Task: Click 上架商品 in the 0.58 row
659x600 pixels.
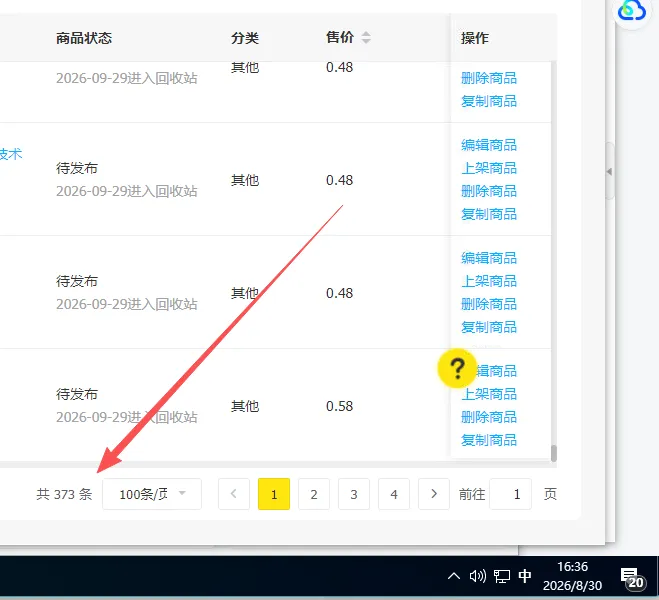Action: click(489, 394)
